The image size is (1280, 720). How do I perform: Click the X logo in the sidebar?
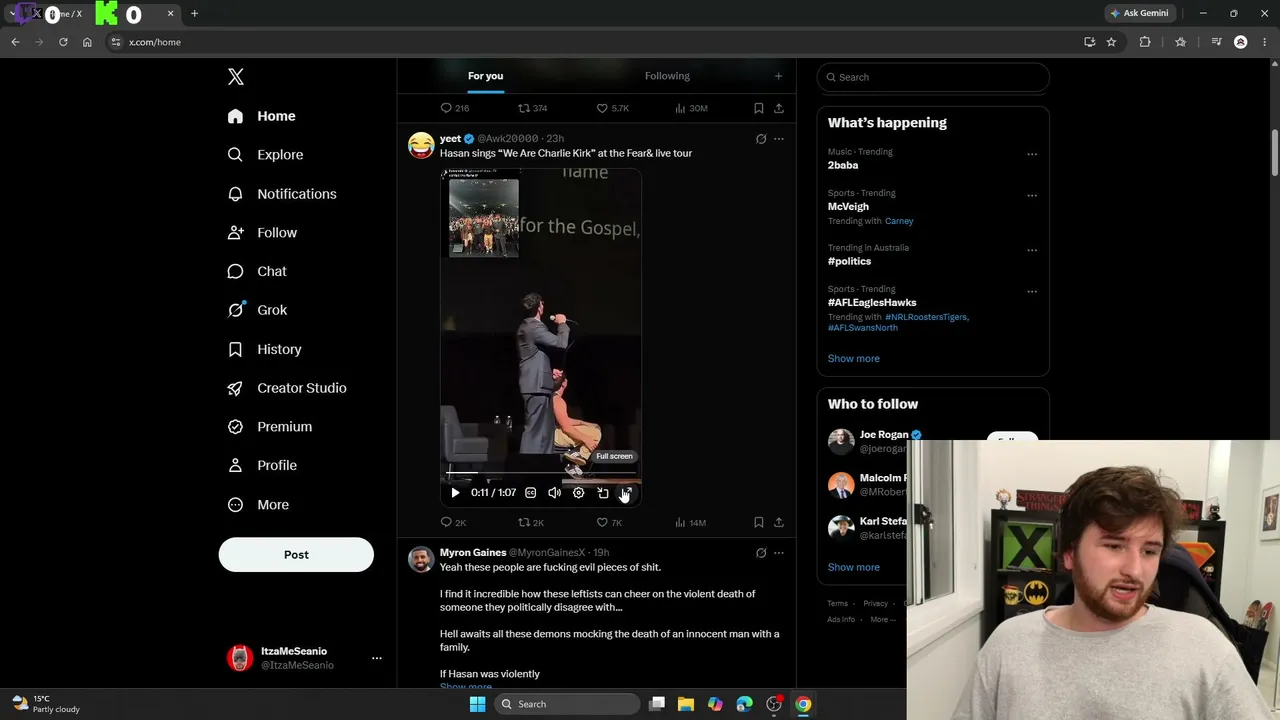click(235, 77)
